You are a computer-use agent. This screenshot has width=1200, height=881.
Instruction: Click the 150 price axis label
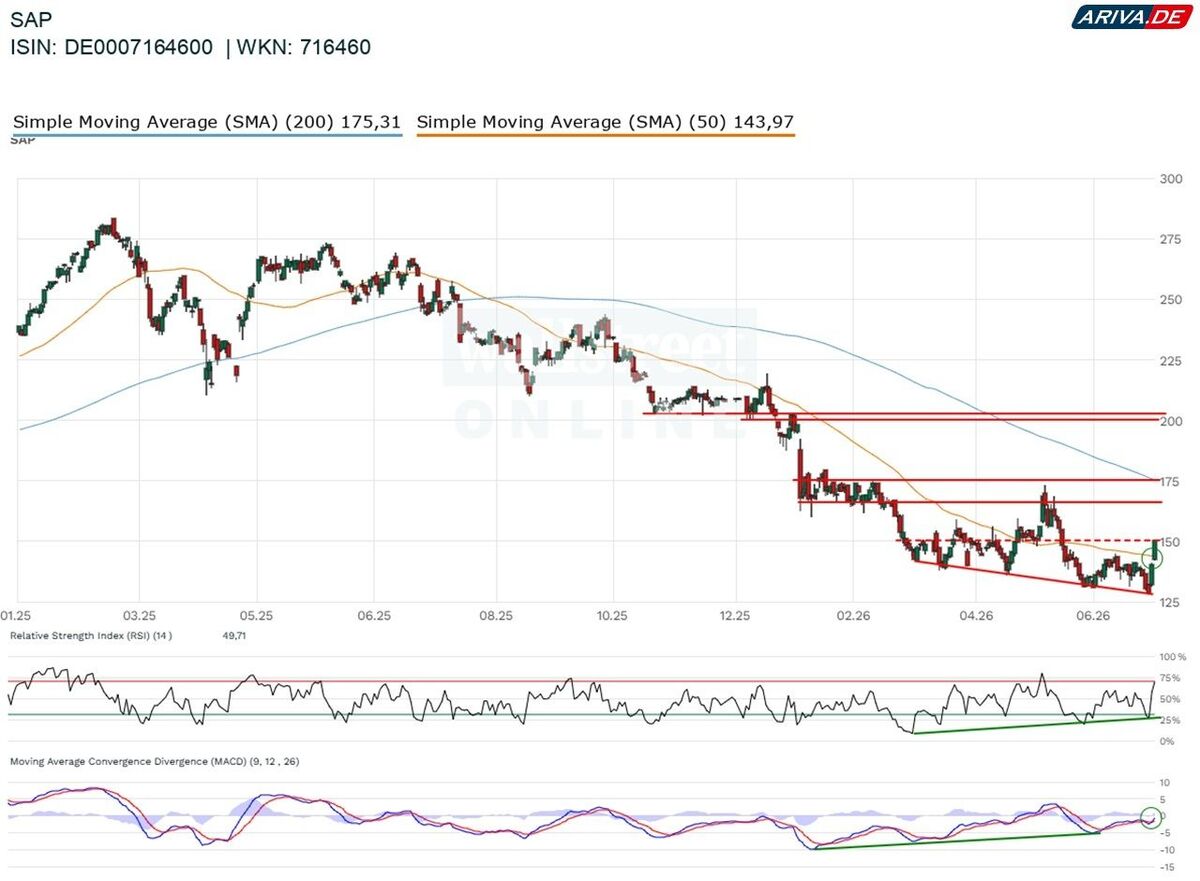[x=1170, y=542]
